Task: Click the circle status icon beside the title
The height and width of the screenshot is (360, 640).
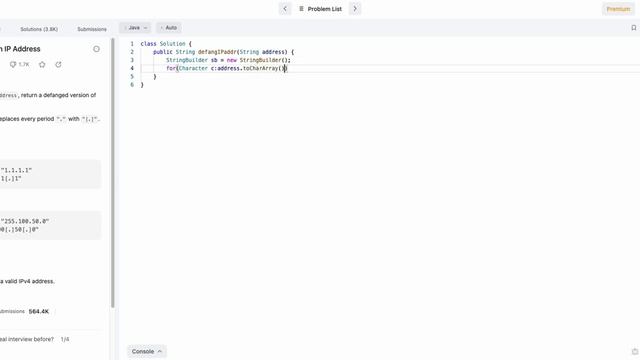Action: click(x=96, y=49)
